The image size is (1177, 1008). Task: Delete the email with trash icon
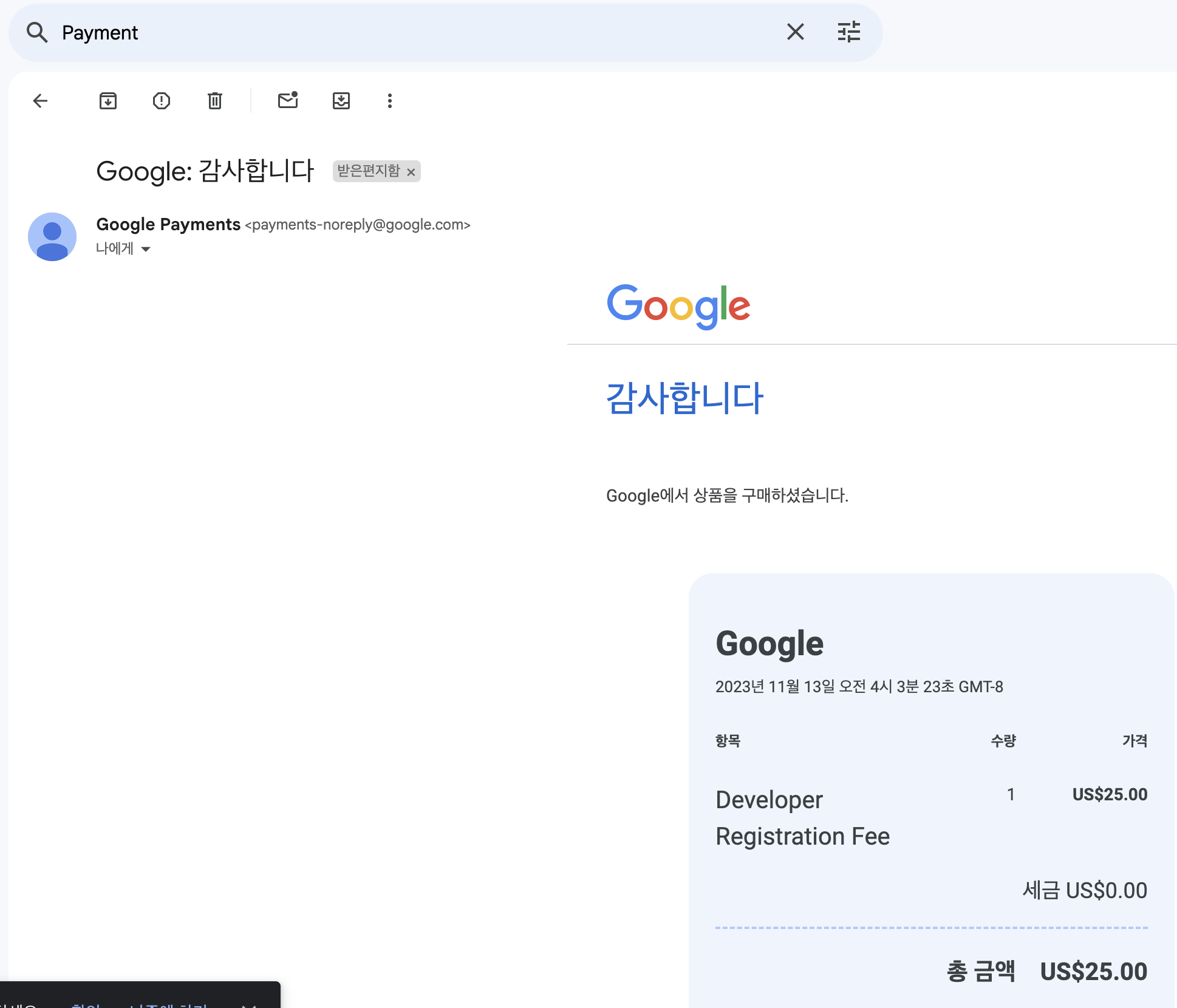click(x=215, y=101)
